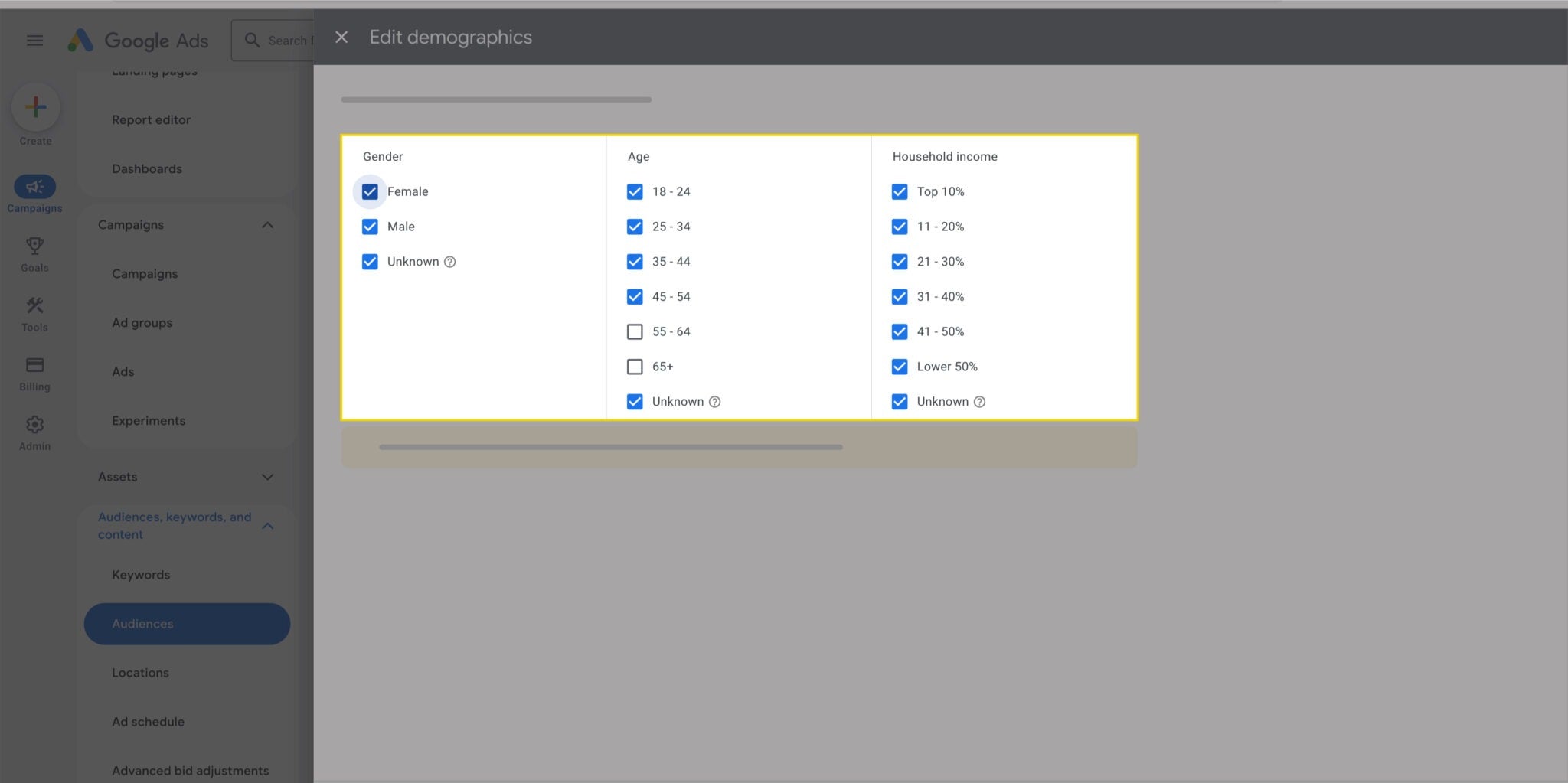The height and width of the screenshot is (783, 1568).
Task: Open Report editor in sidebar
Action: [x=151, y=120]
